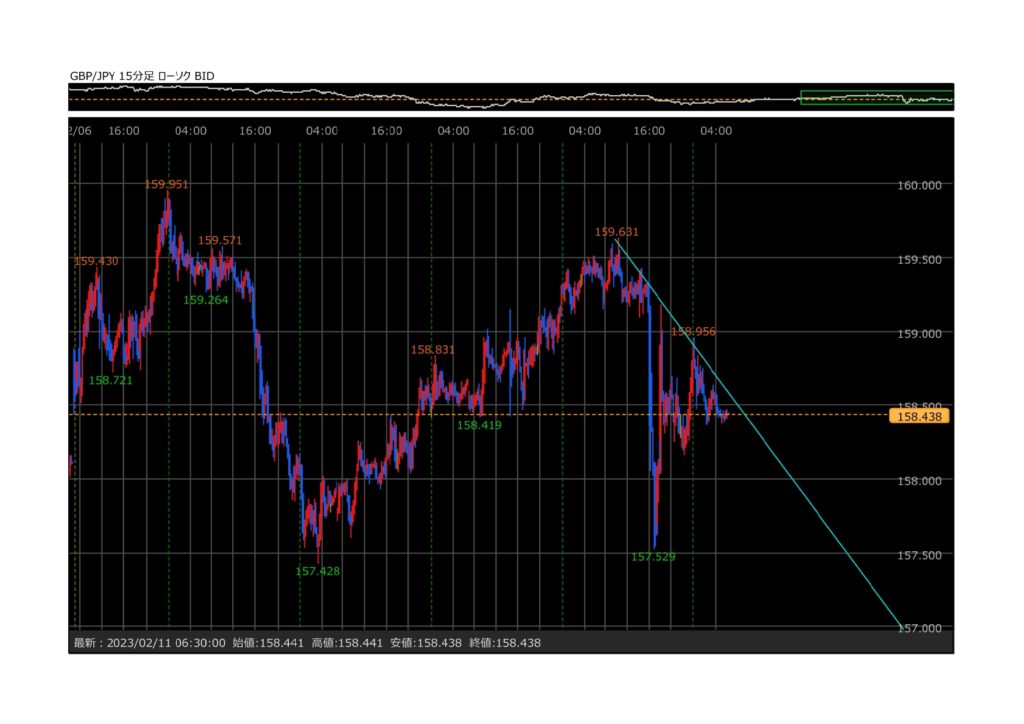This screenshot has height=724, width=1024.
Task: Click the 終値 158.438 value in status bar
Action: [505, 643]
